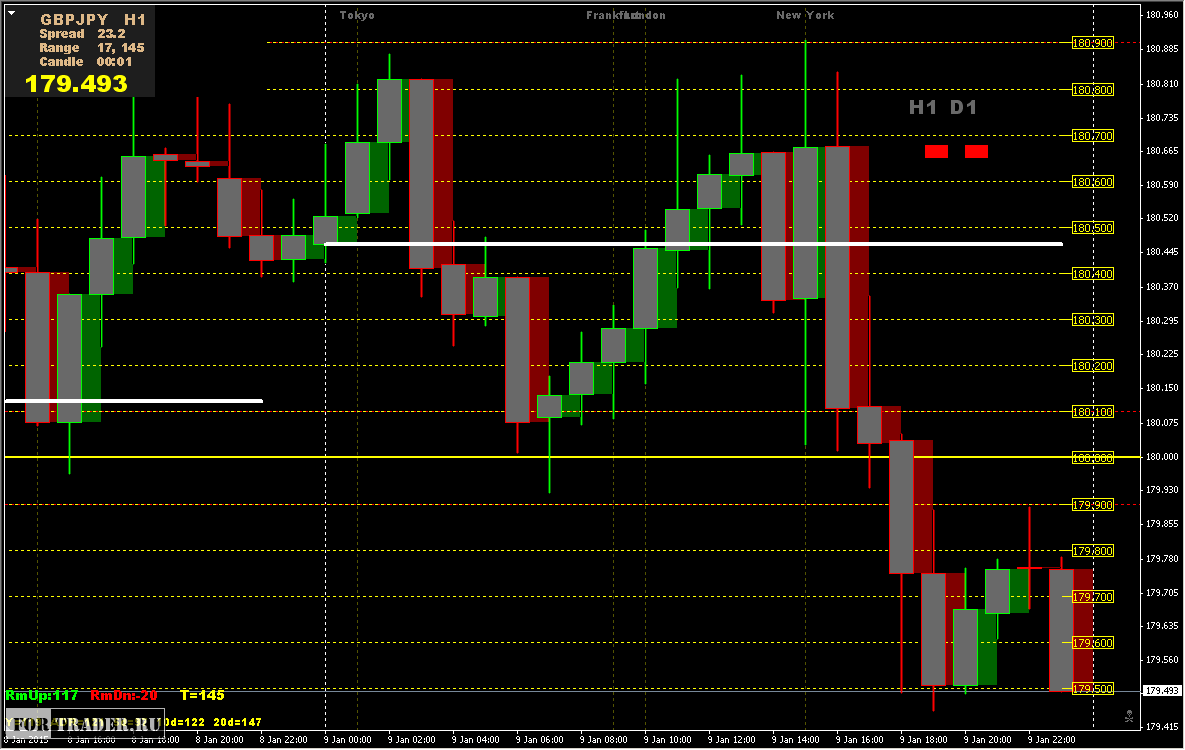Screen dimensions: 1185x750
Task: Select the long white horizontal resistance line
Action: tap(694, 244)
